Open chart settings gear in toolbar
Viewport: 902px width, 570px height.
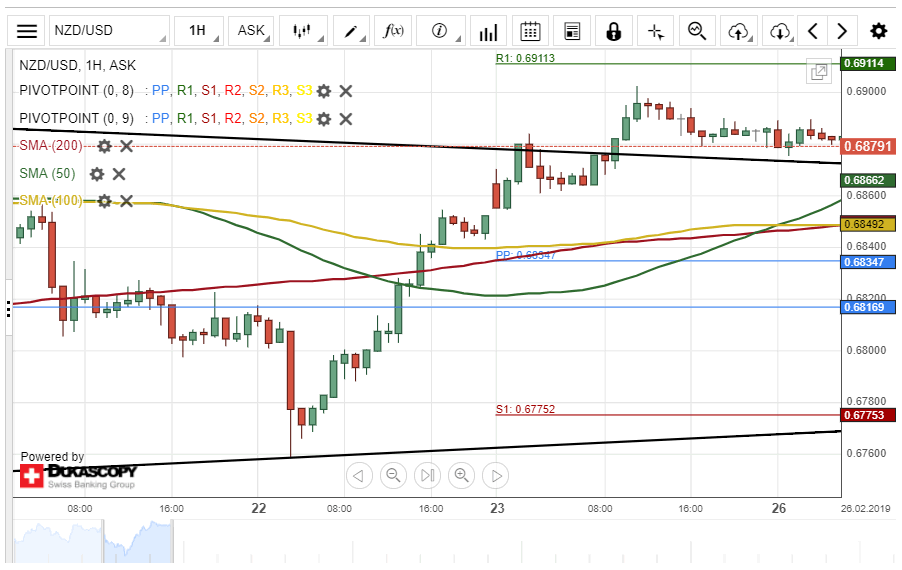(x=878, y=31)
